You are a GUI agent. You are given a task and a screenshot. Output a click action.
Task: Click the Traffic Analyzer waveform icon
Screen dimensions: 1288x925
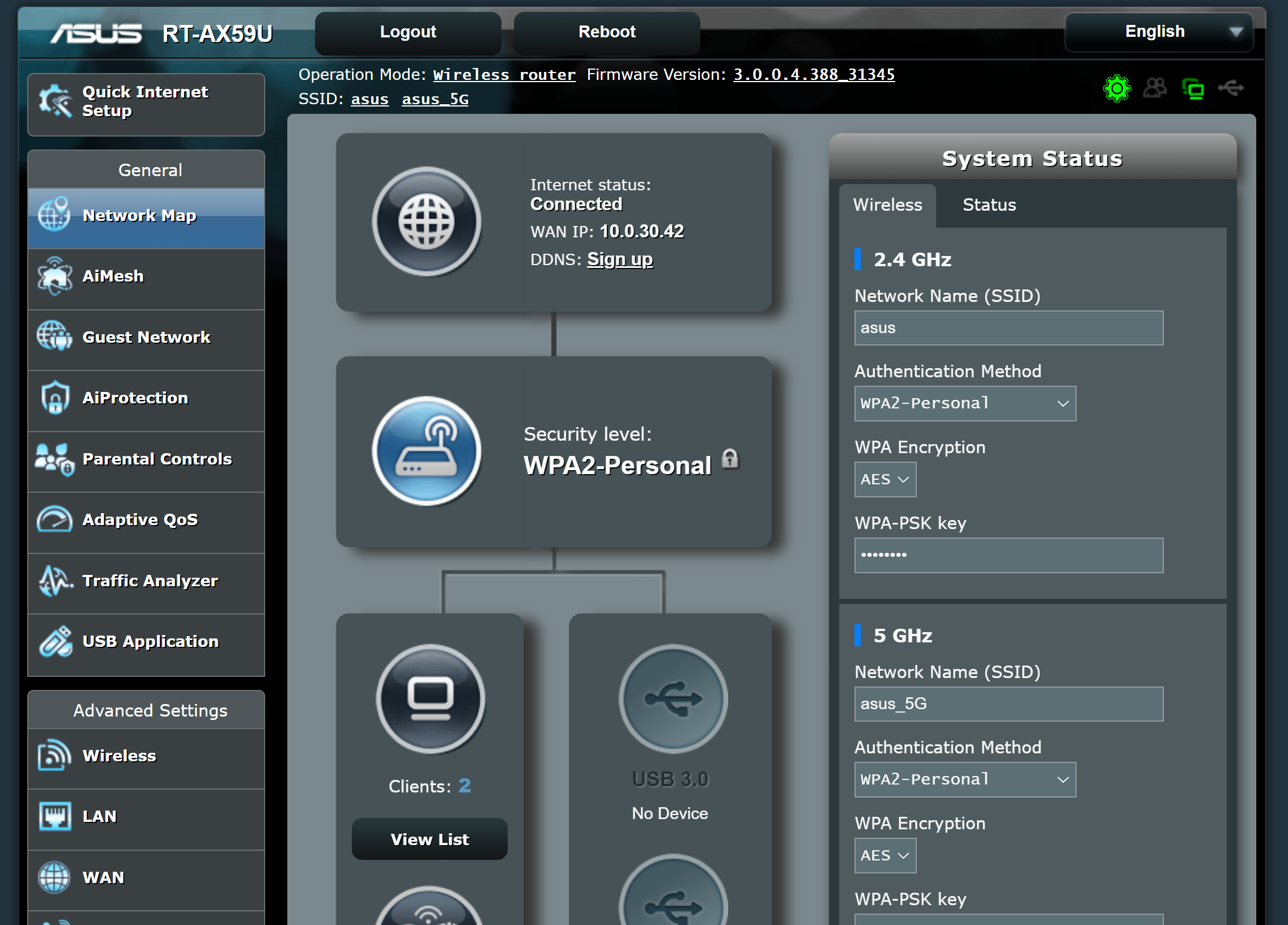click(x=56, y=581)
